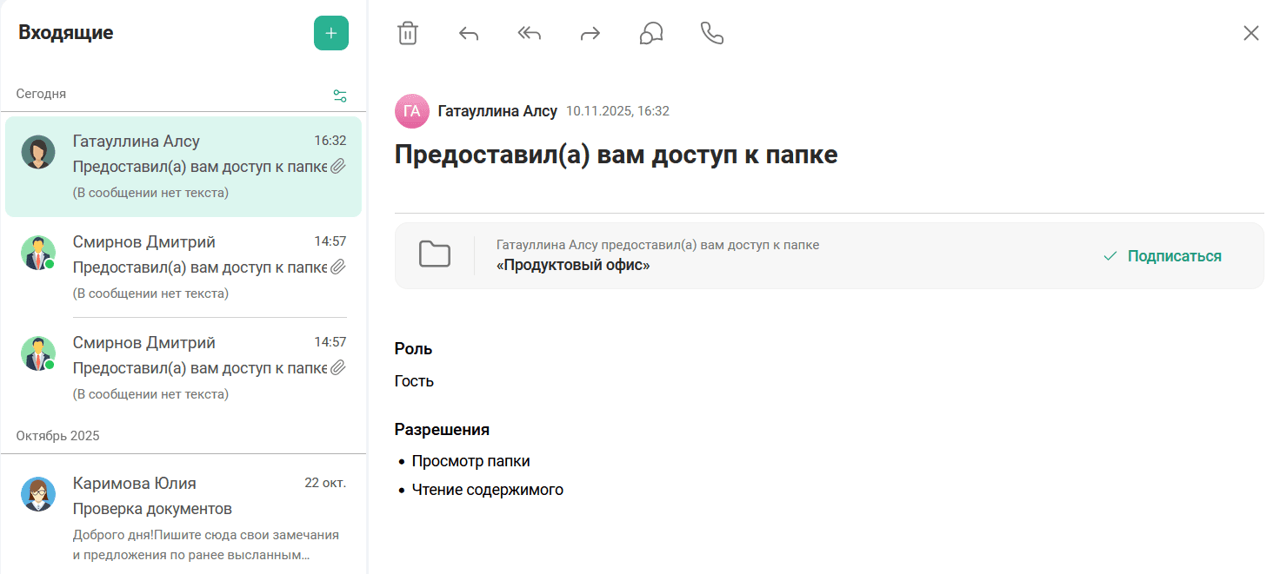
Task: Delete the message with trash icon
Action: tap(408, 33)
